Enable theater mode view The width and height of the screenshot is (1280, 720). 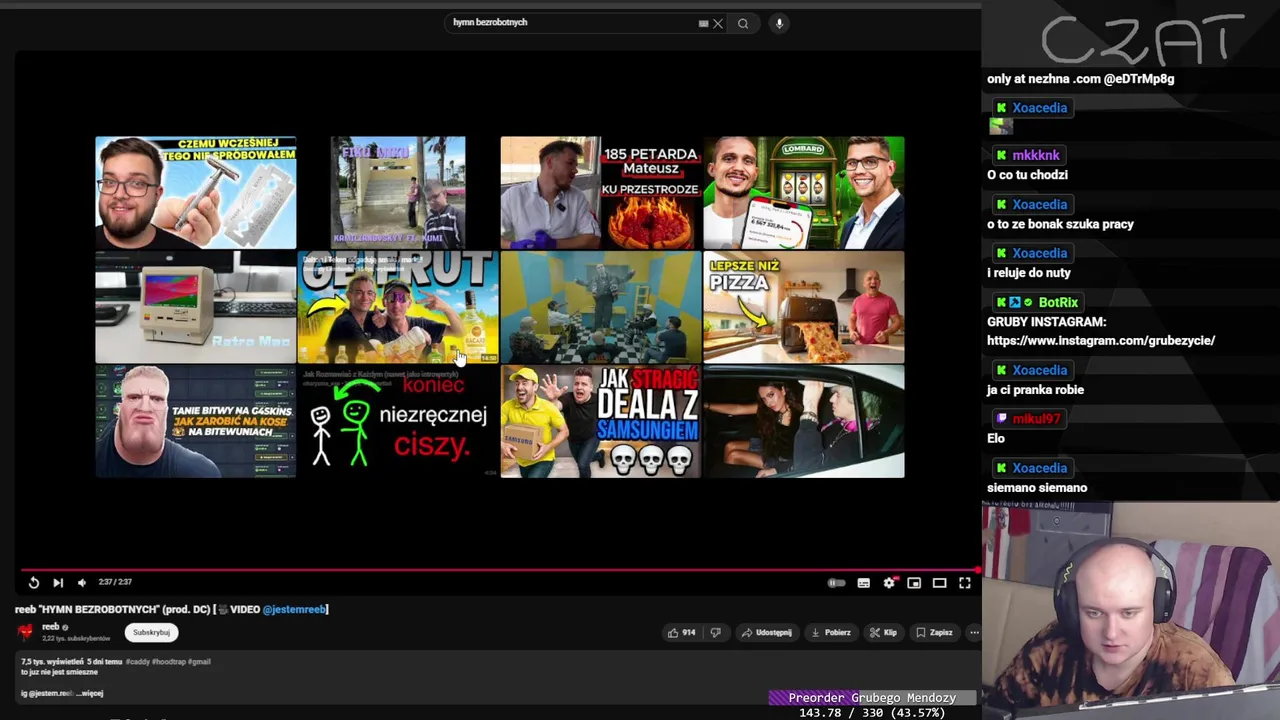click(939, 583)
